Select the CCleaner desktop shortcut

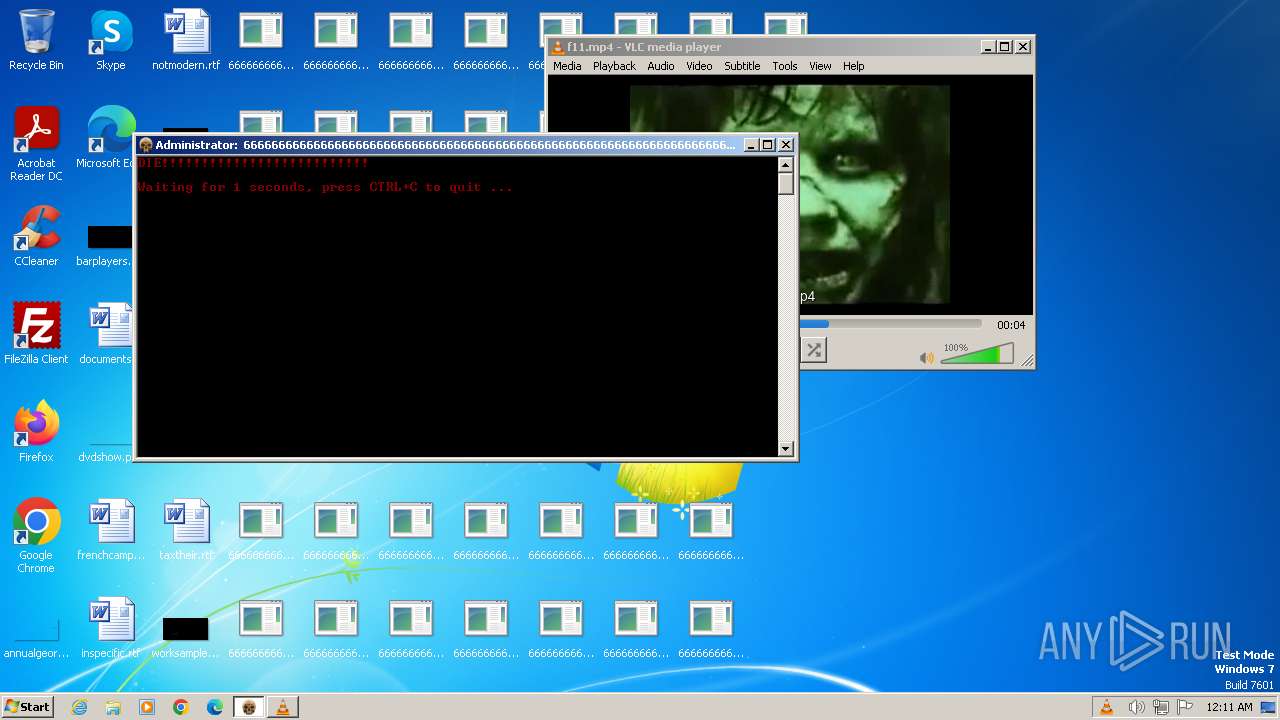[36, 237]
